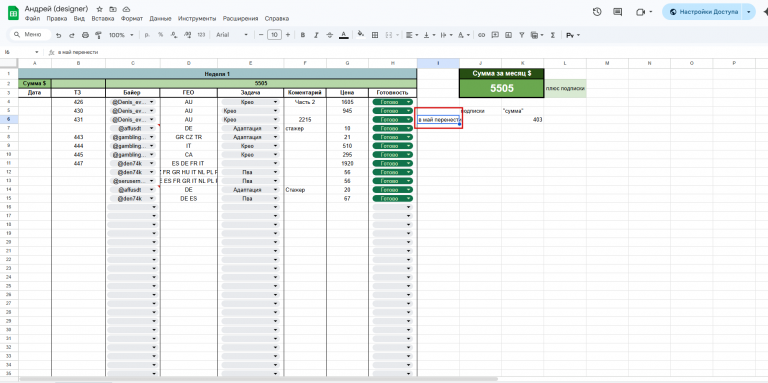Open the Arial font dropdown

(232, 35)
